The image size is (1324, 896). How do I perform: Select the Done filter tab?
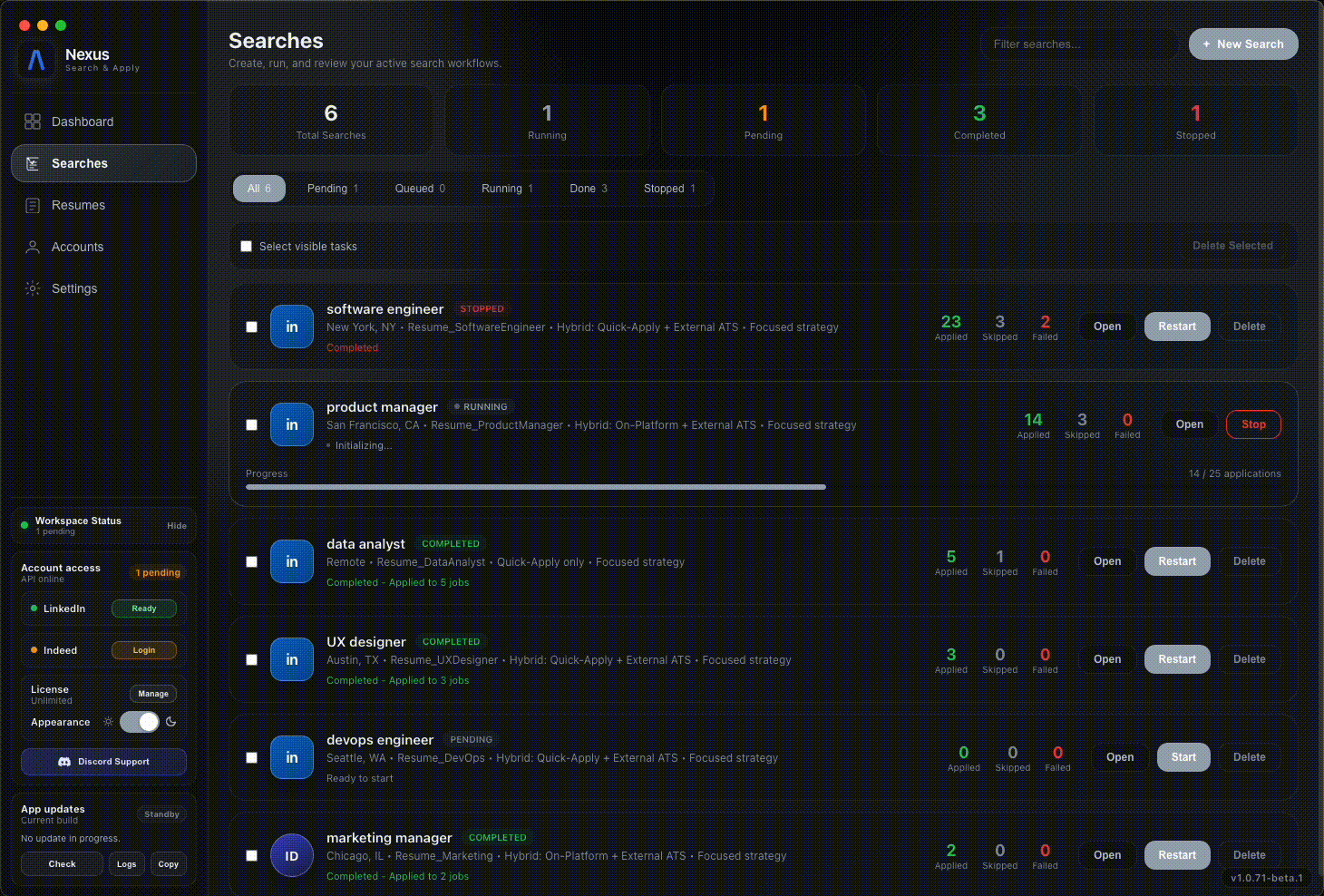588,189
